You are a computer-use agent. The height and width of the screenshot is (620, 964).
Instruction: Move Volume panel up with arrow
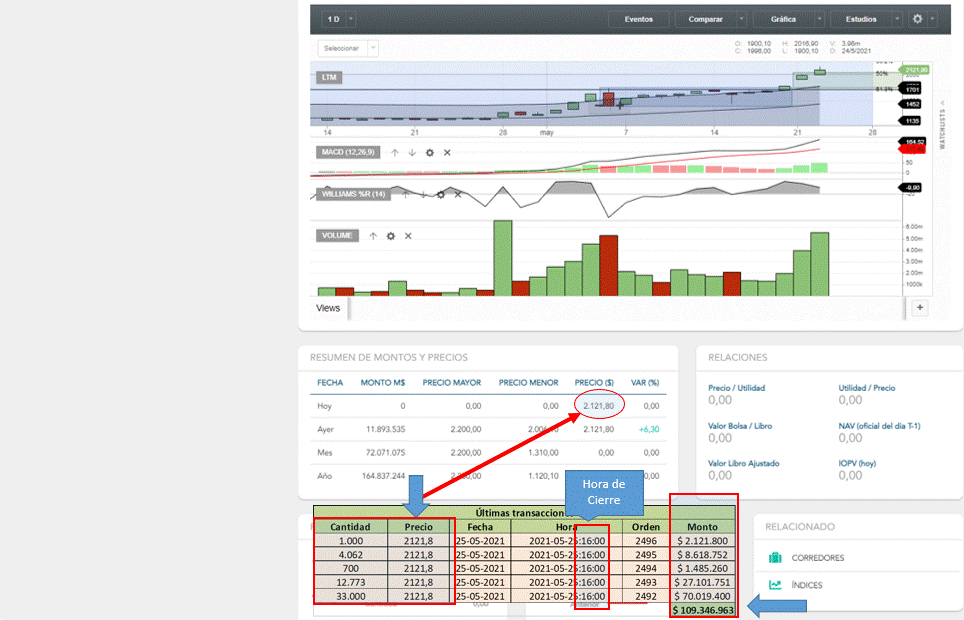click(x=373, y=236)
